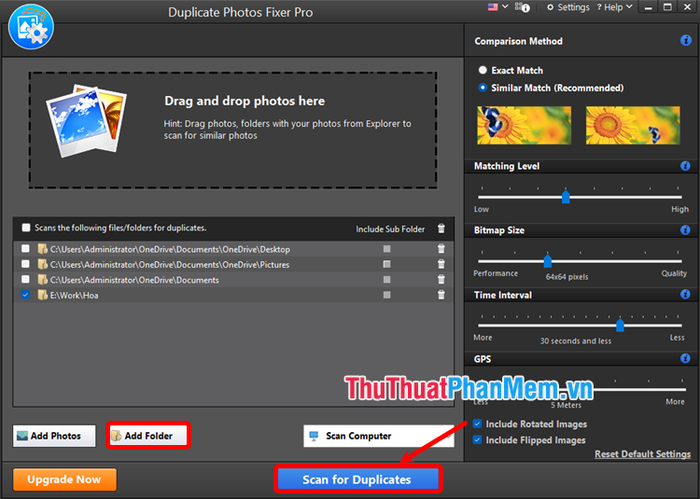Show info about Bitmap Size

coord(685,230)
